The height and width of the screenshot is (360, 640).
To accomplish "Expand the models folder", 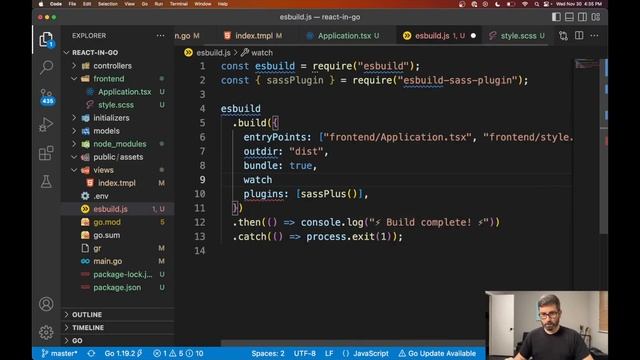I will pos(106,131).
